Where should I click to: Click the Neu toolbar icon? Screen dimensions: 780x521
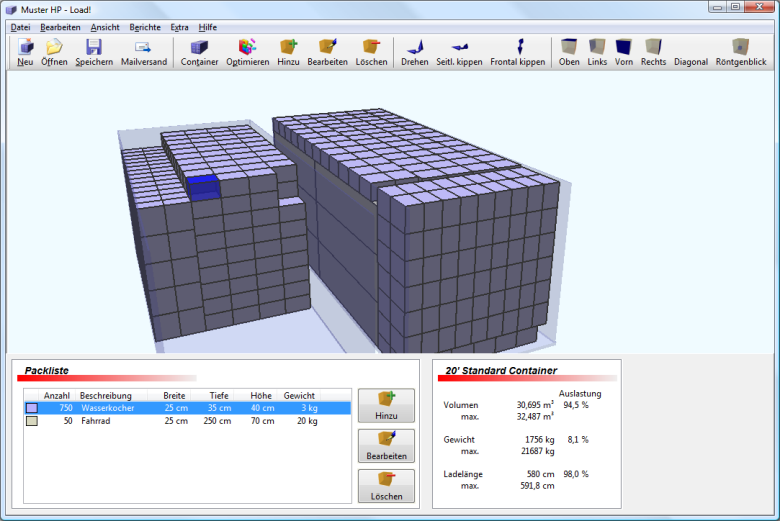[x=25, y=52]
